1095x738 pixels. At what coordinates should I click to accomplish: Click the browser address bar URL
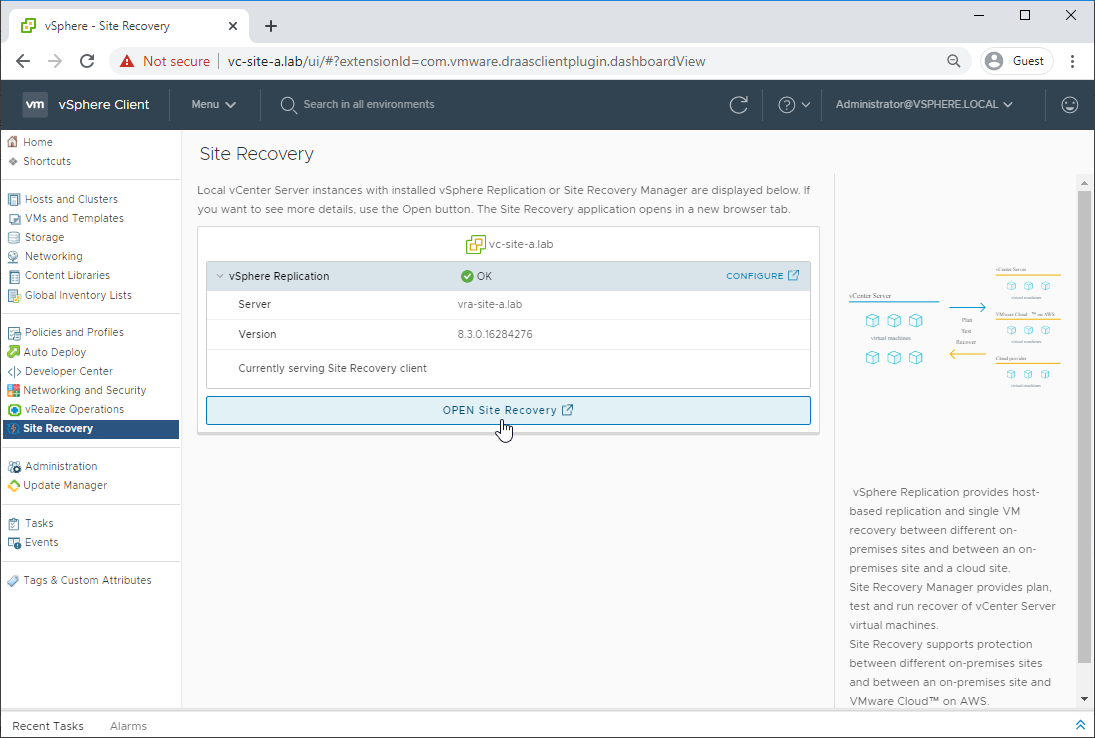point(466,61)
